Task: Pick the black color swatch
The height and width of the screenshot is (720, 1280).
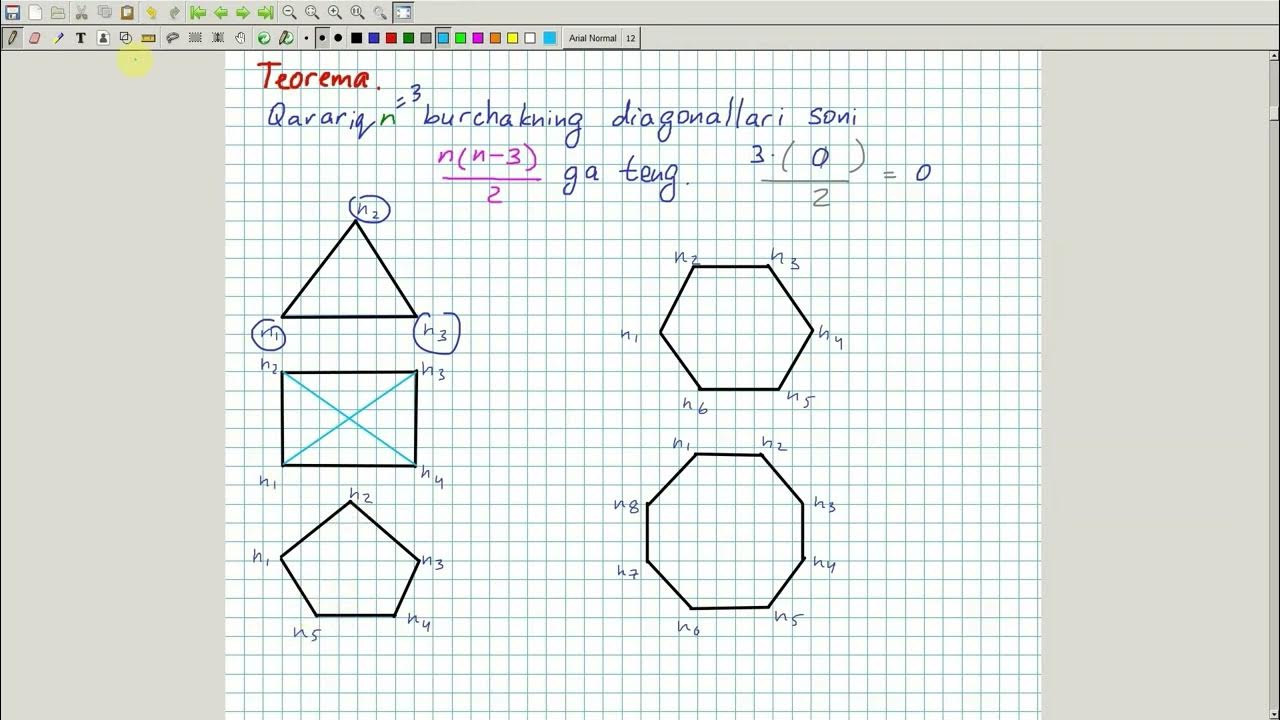Action: (356, 38)
